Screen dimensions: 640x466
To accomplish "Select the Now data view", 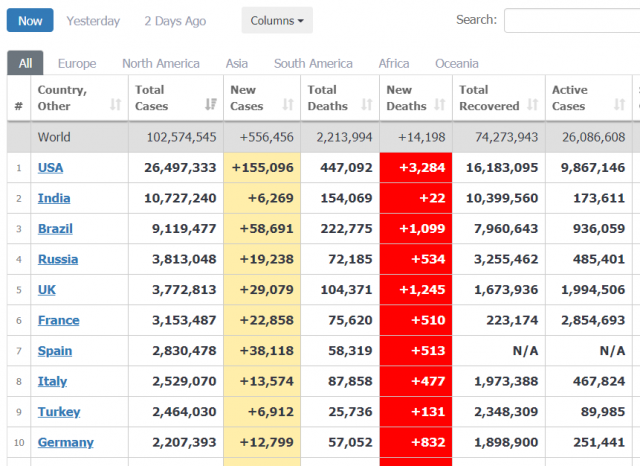I will tap(30, 20).
